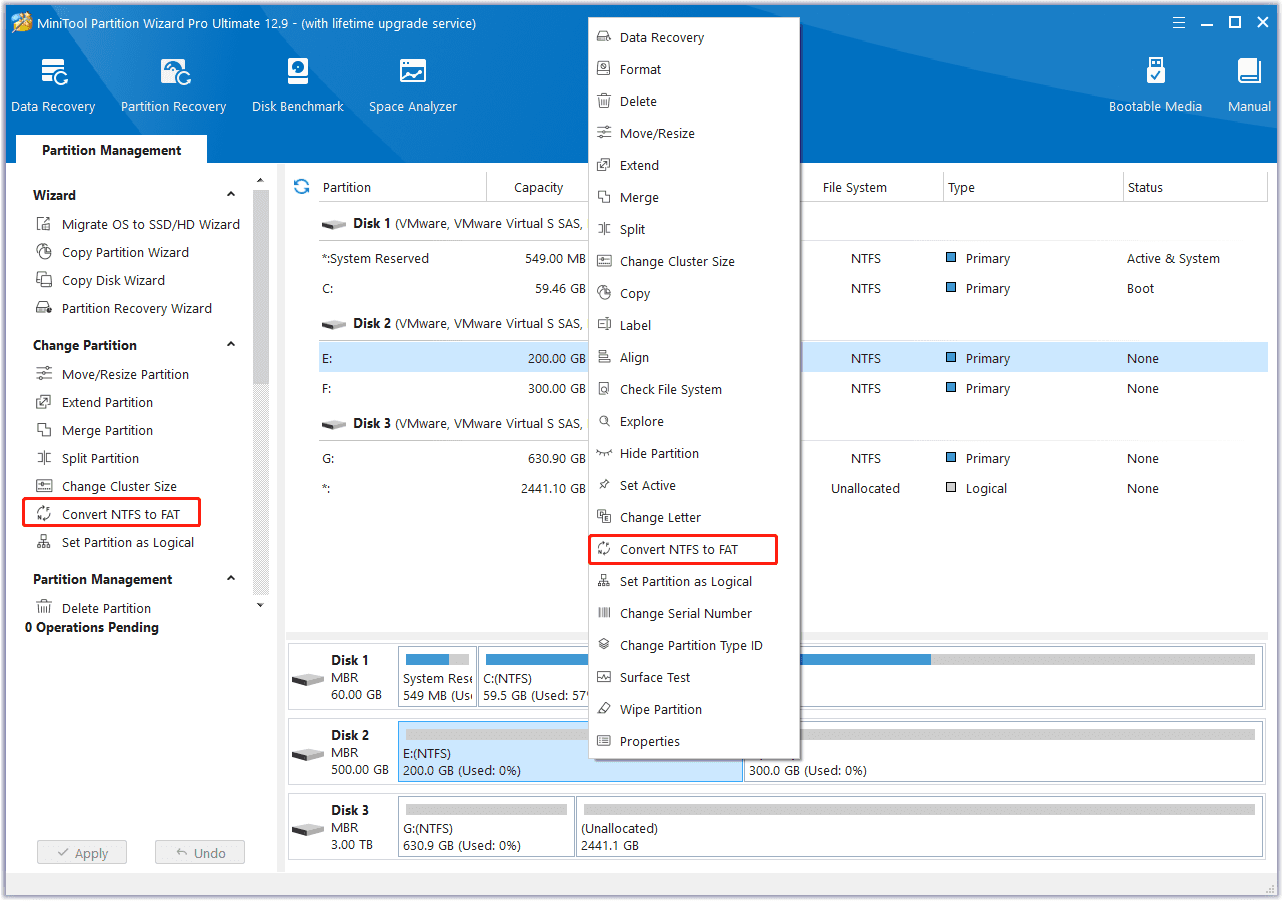Choose Change Cluster Size in context menu
The image size is (1283, 901).
pos(693,261)
